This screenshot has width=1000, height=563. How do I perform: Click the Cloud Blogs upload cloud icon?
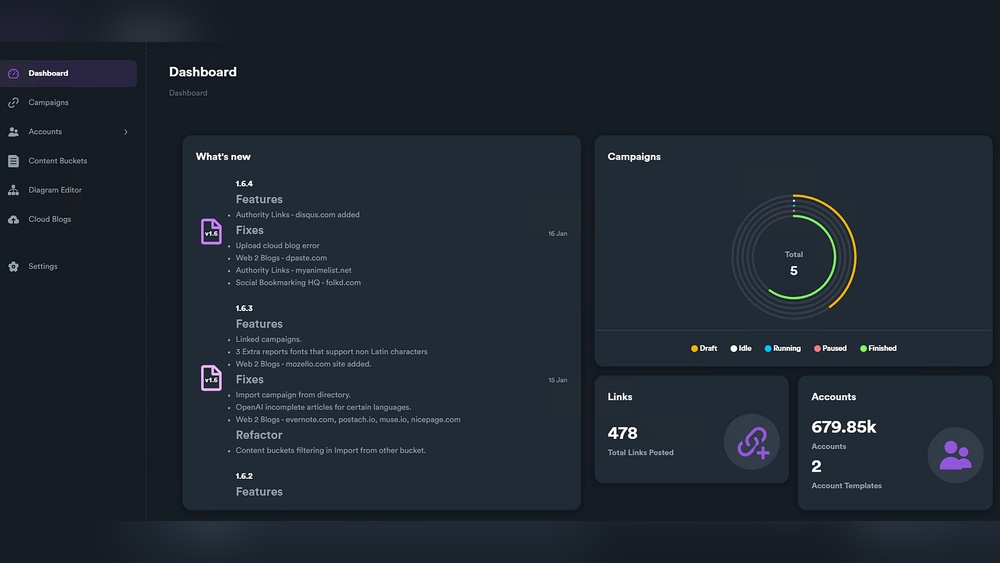pos(13,219)
